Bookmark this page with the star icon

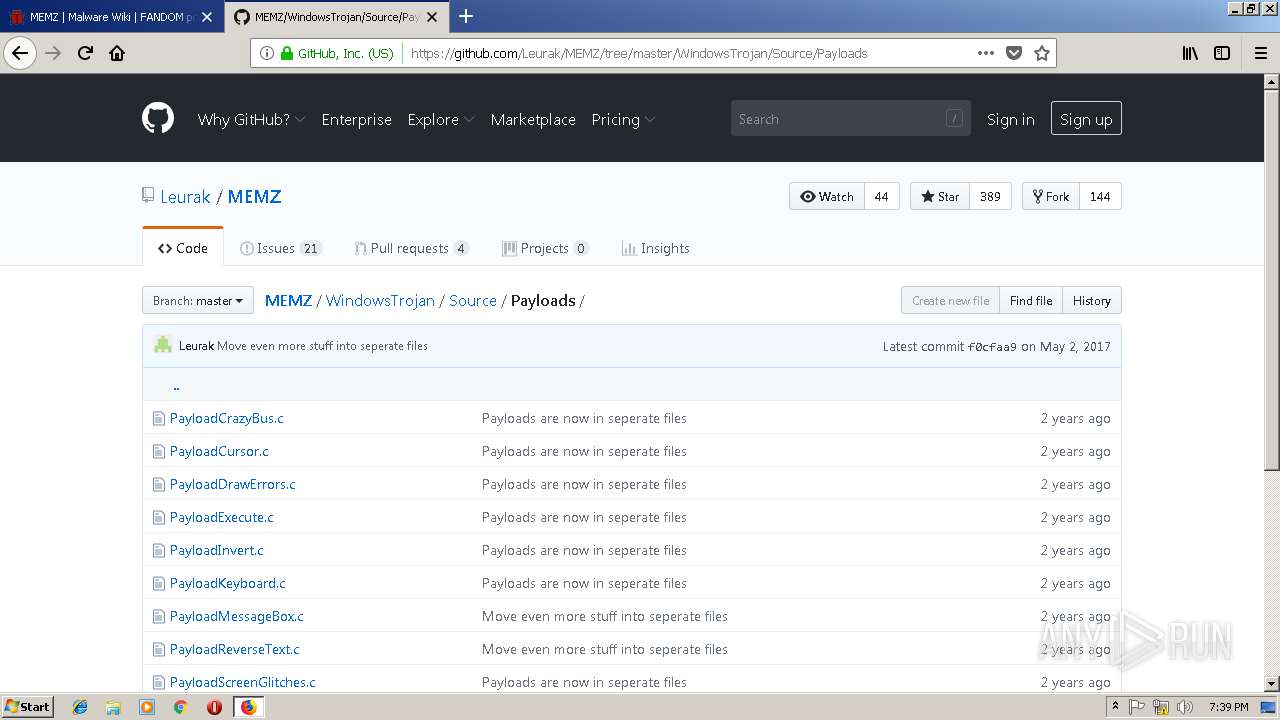[x=1042, y=53]
